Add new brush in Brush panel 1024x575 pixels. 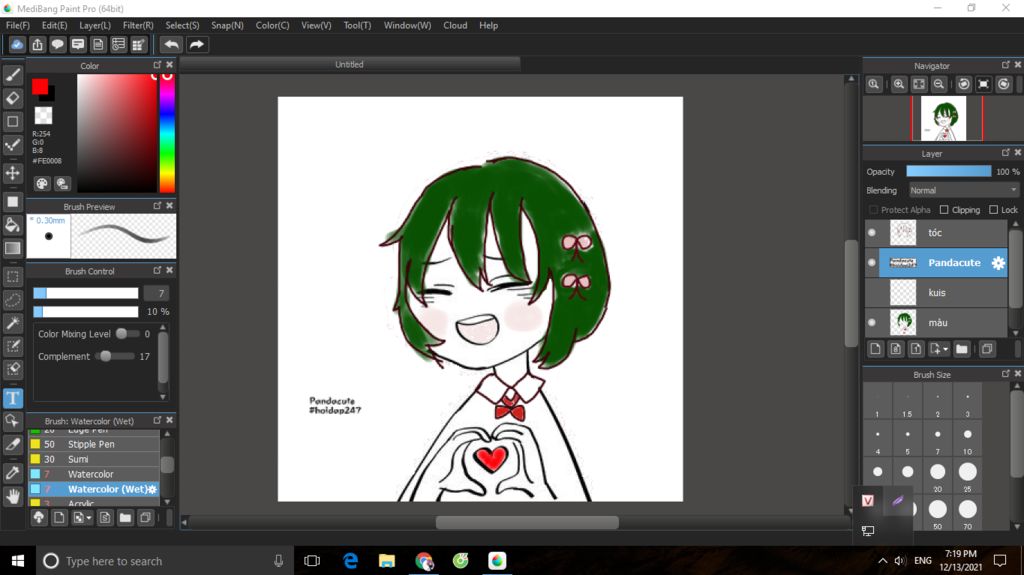click(x=59, y=518)
